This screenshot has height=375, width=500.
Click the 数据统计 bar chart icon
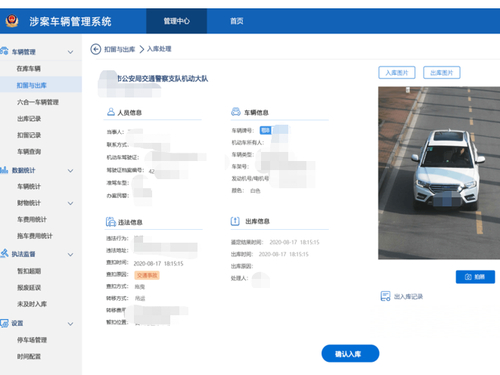click(4, 170)
